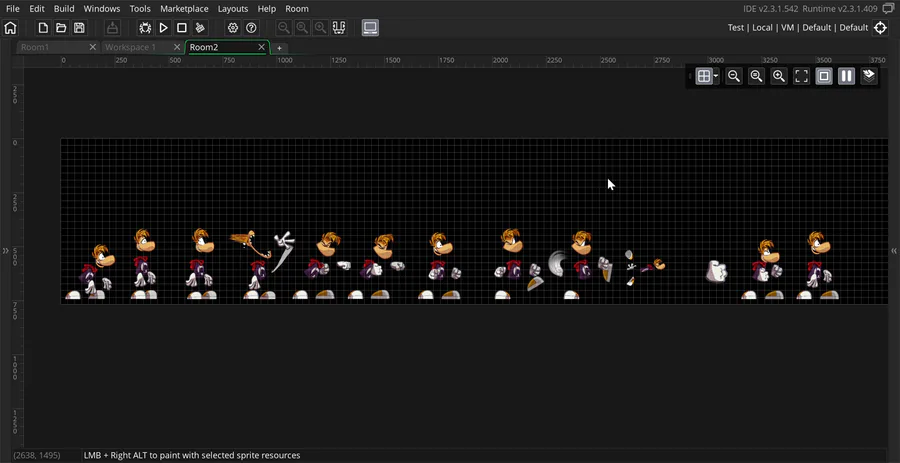
Task: Click the cursor coordinates readout in status bar
Action: click(36, 455)
